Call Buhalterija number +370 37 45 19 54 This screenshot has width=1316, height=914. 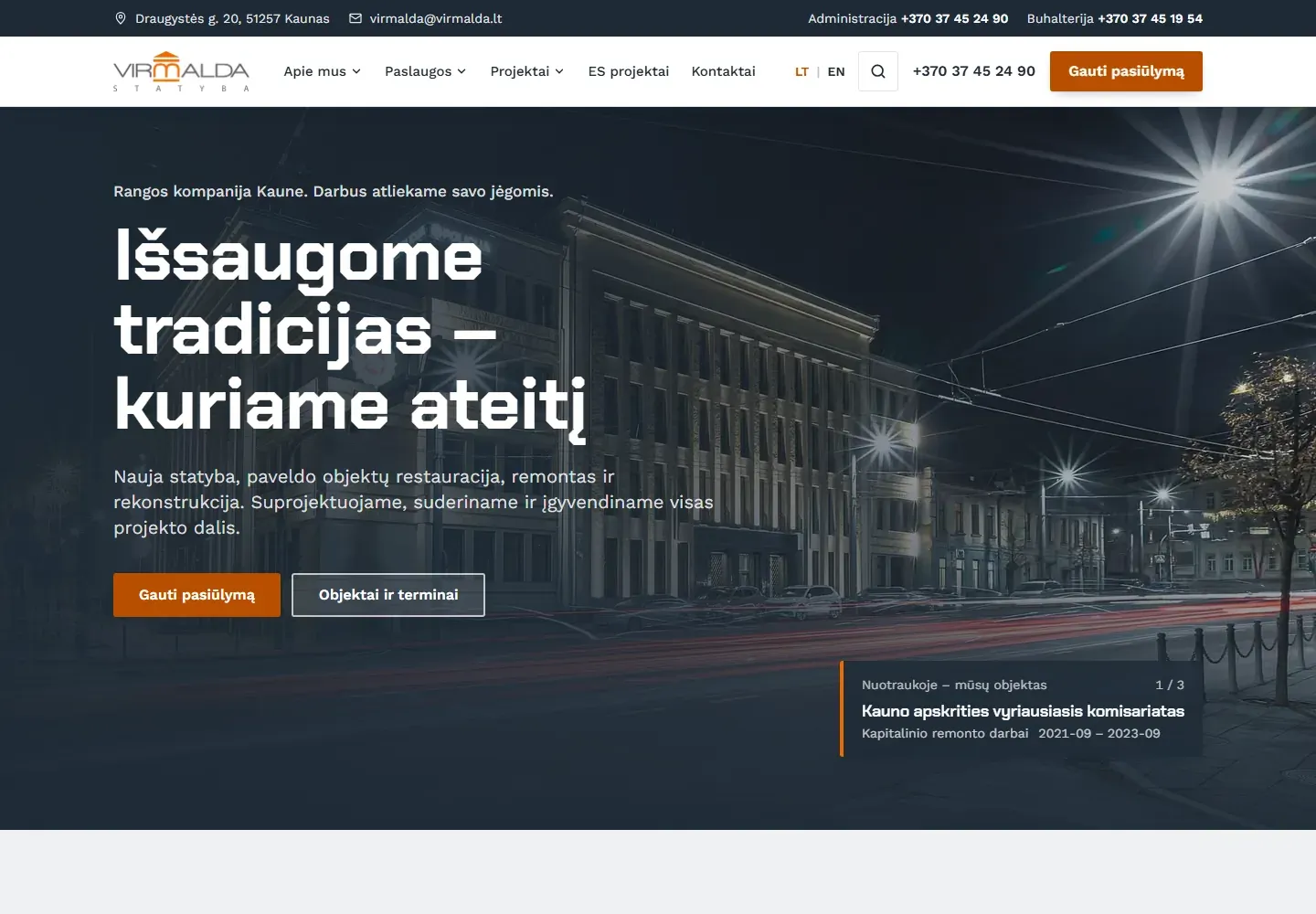[x=1150, y=18]
